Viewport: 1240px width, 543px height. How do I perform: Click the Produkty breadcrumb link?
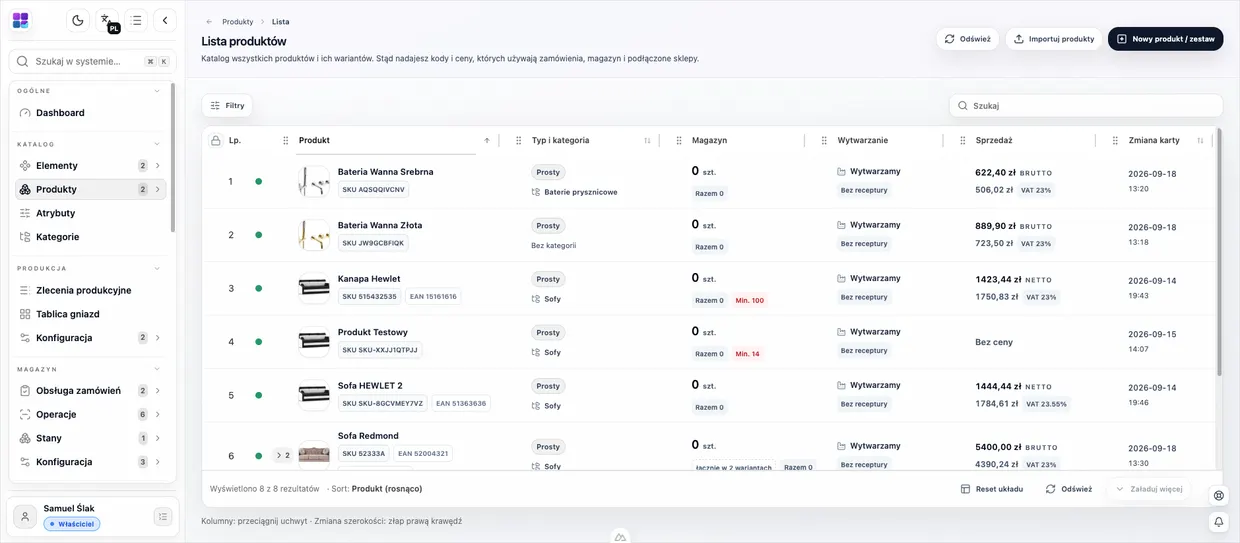[x=238, y=21]
